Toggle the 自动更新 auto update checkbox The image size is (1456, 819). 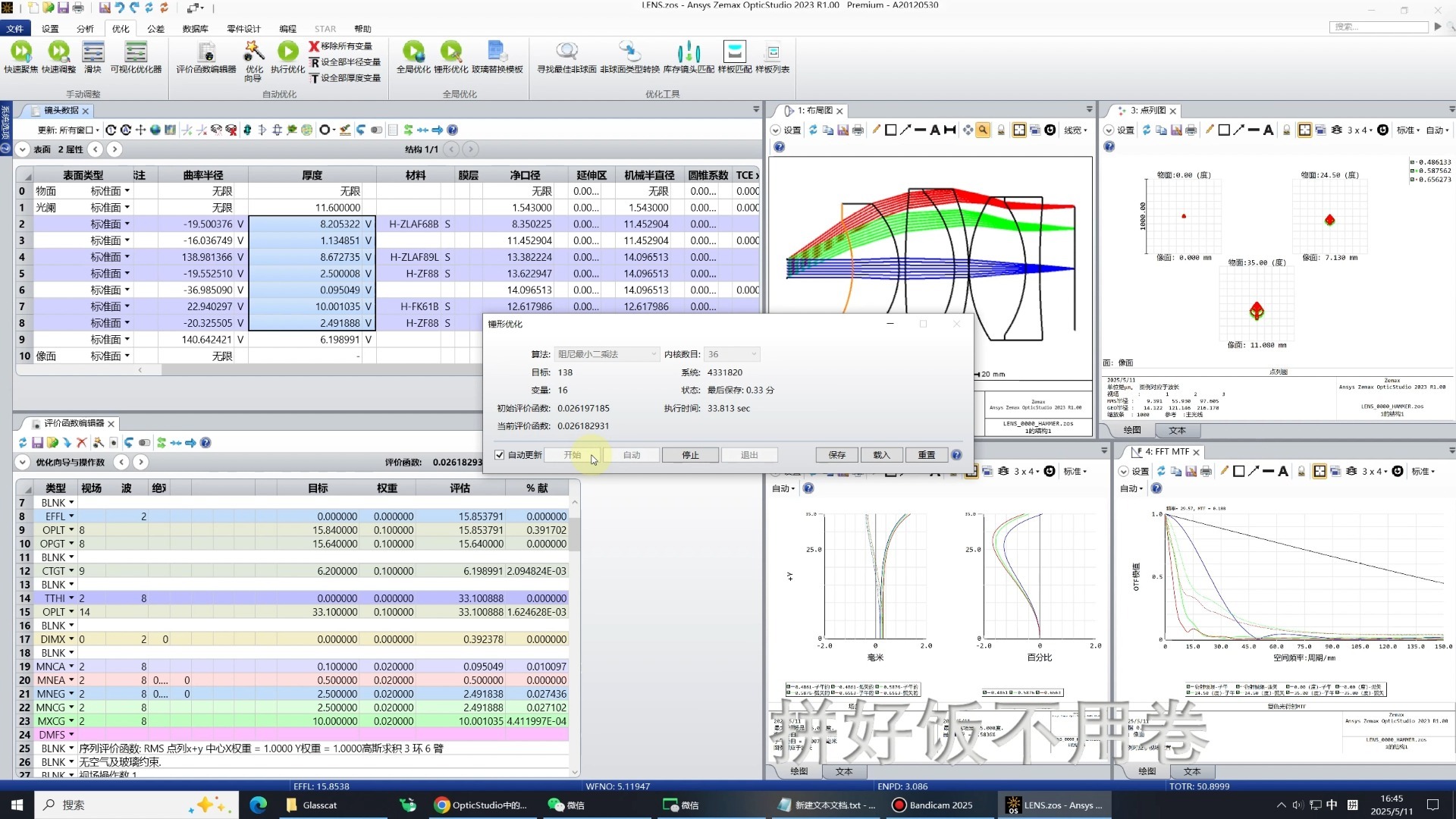[x=500, y=455]
